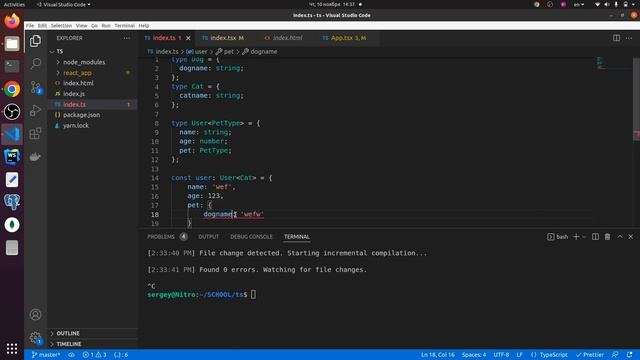Open MongoDB Compass from the dock
Image resolution: width=640 pixels, height=360 pixels.
pyautogui.click(x=12, y=224)
